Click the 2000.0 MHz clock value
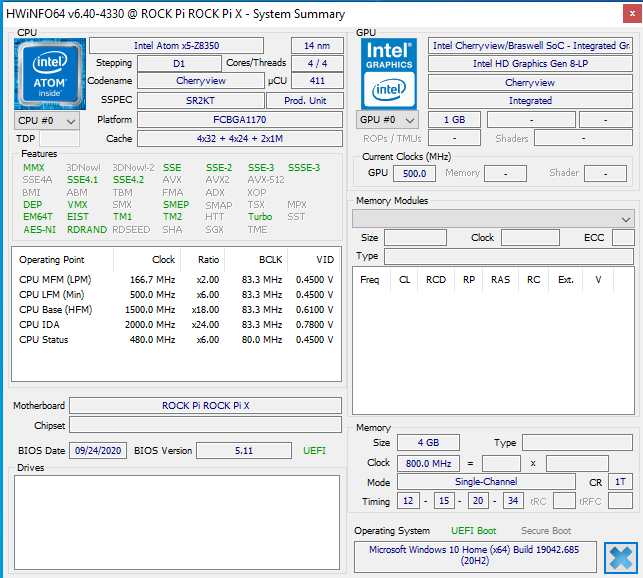Screen dimensions: 643x578 tap(150, 325)
